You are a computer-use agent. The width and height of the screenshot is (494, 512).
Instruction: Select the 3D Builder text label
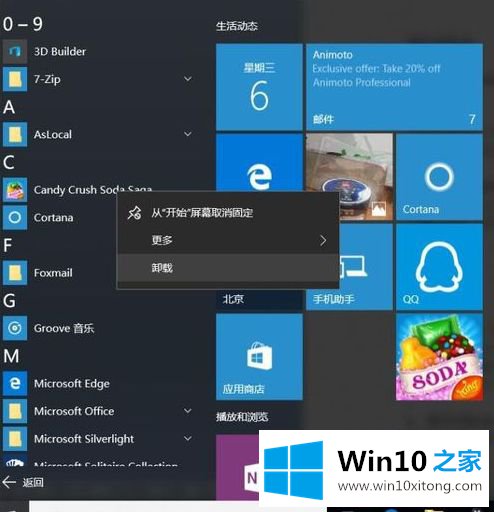click(x=60, y=51)
